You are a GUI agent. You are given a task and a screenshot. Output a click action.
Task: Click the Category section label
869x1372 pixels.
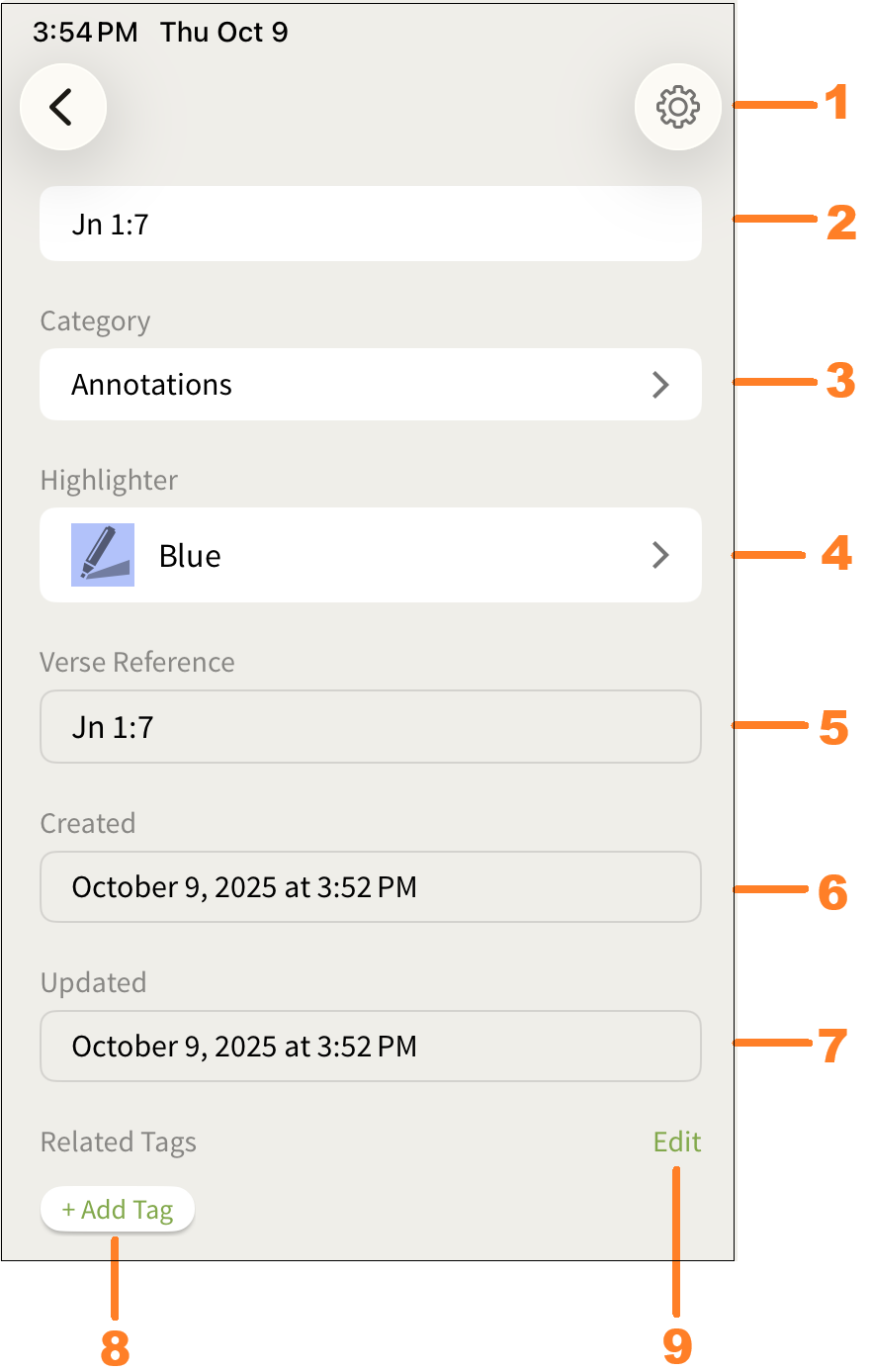95,321
